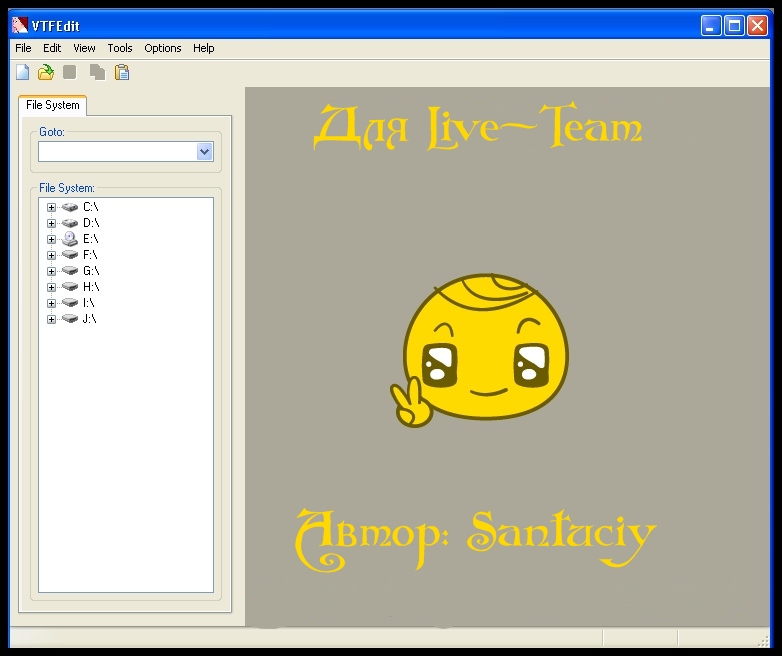Image resolution: width=782 pixels, height=656 pixels.
Task: Click the Open file toolbar icon
Action: pos(46,72)
